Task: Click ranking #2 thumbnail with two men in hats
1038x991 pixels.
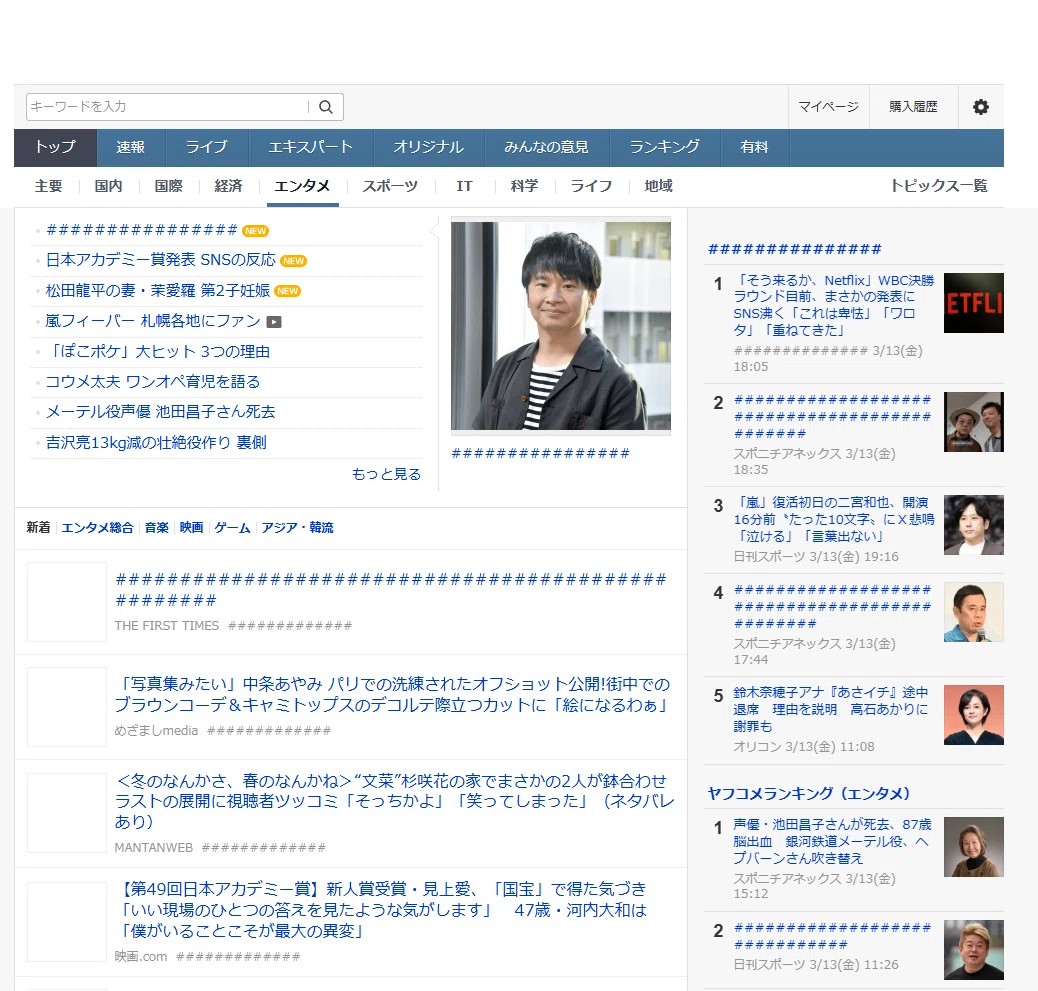Action: [x=973, y=422]
